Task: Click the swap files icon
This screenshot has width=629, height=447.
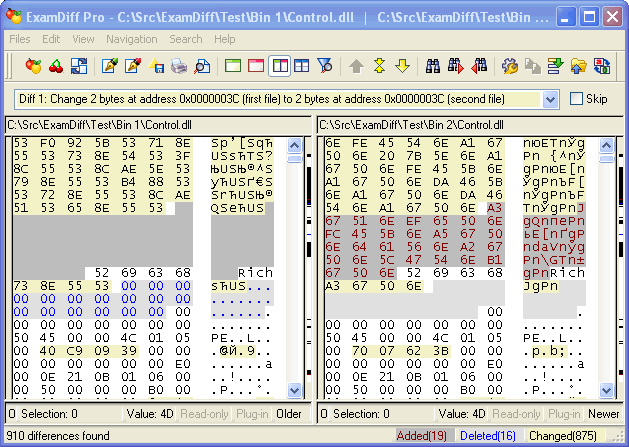Action: click(79, 65)
